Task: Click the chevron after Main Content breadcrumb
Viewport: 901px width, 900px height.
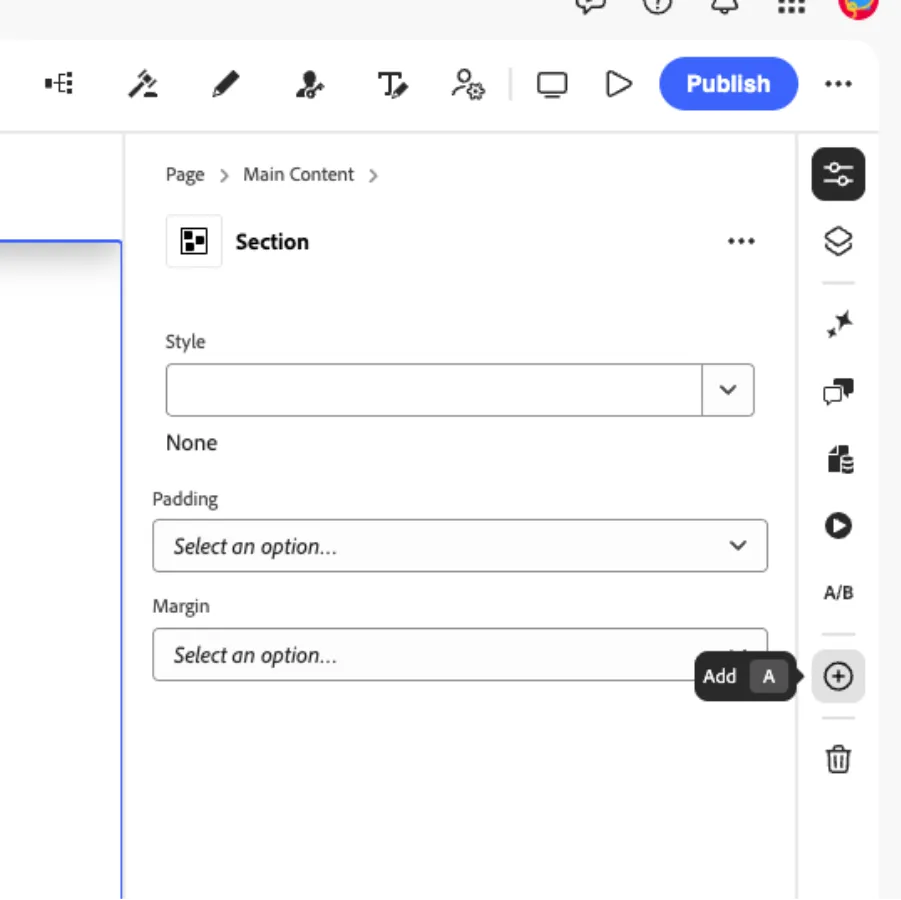Action: (x=373, y=175)
